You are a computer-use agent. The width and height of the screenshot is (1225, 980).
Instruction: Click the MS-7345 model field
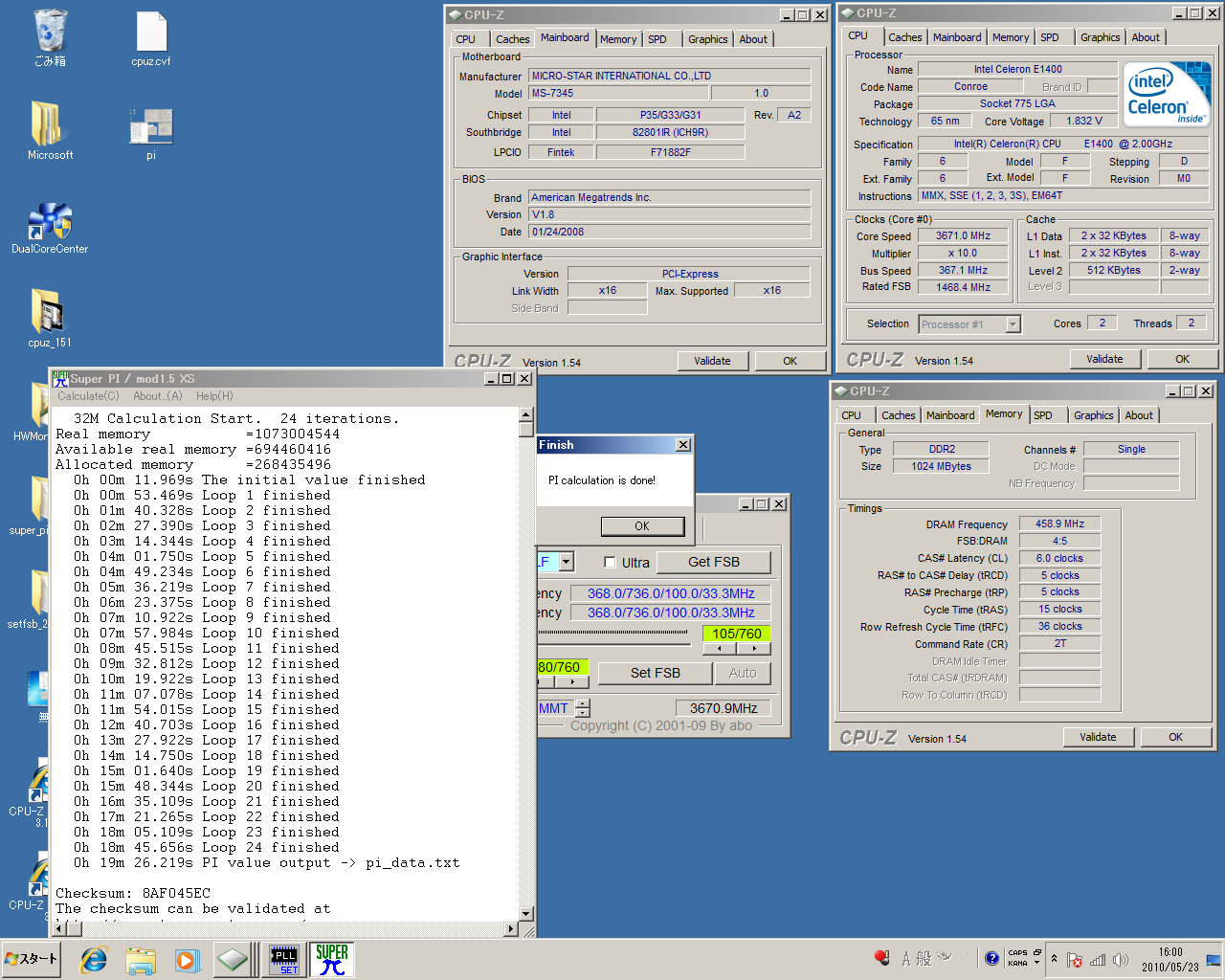coord(619,93)
